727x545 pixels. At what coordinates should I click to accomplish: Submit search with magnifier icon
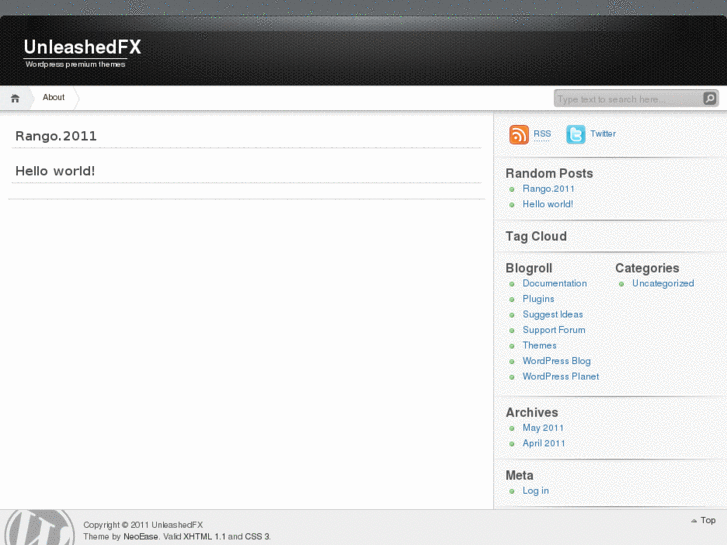tap(709, 98)
